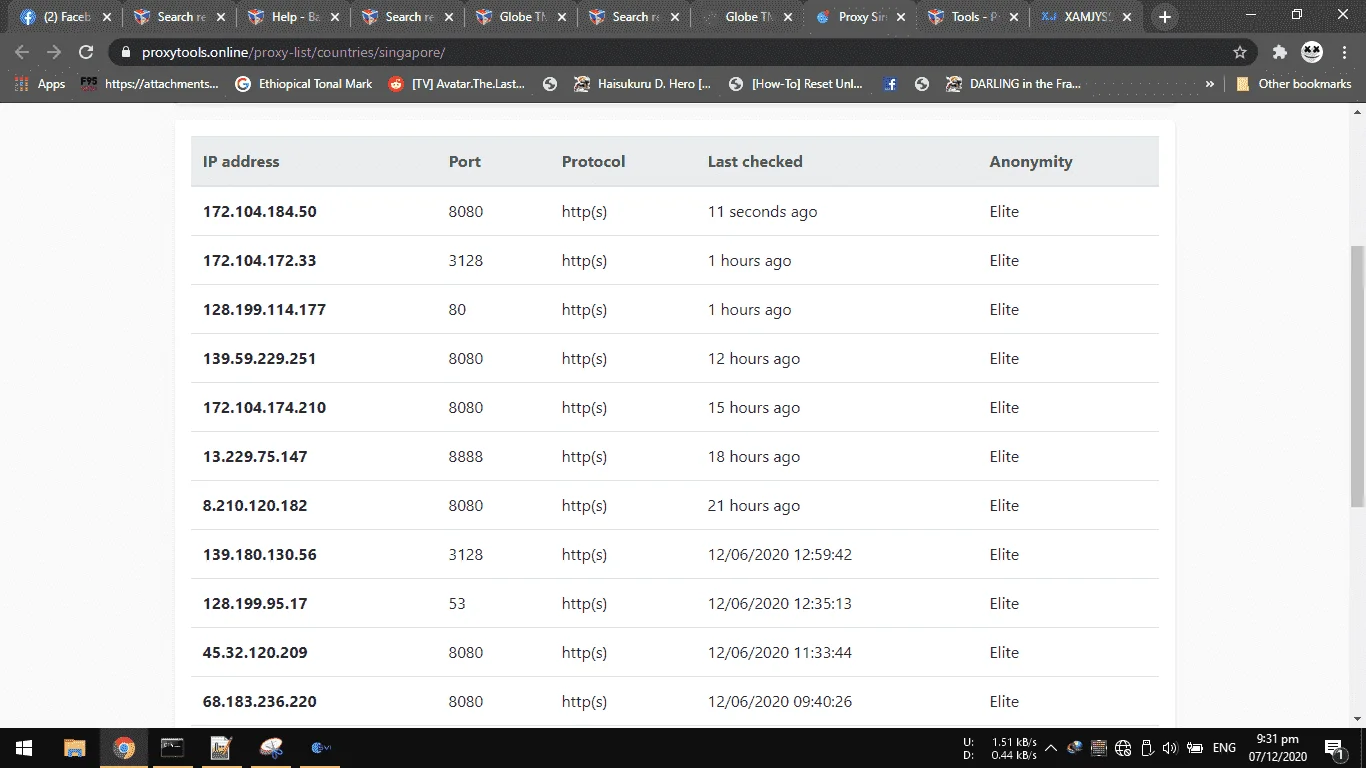Open the taskbar clock and date

(x=1280, y=747)
